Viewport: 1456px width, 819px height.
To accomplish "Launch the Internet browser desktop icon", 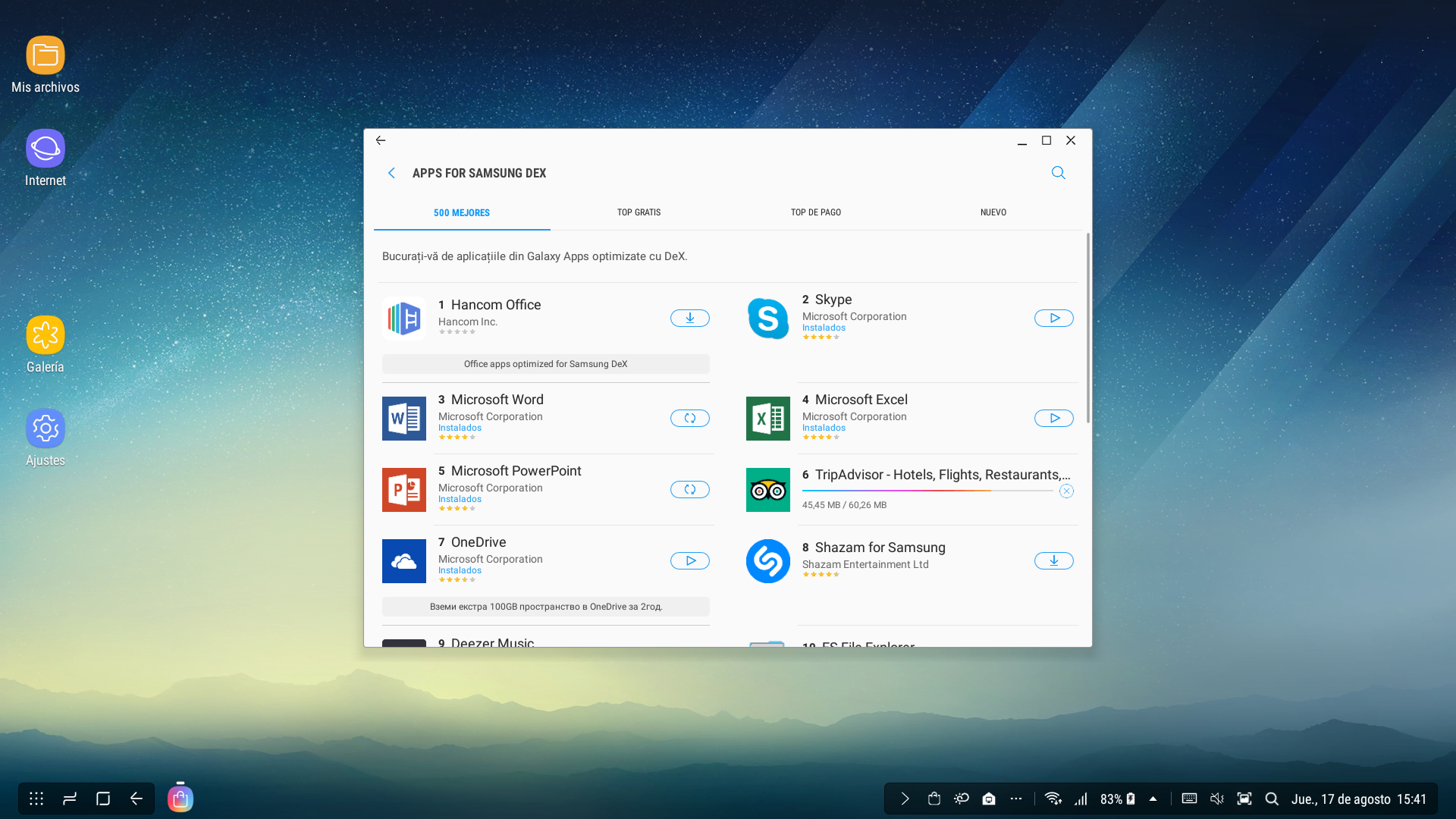I will (45, 158).
